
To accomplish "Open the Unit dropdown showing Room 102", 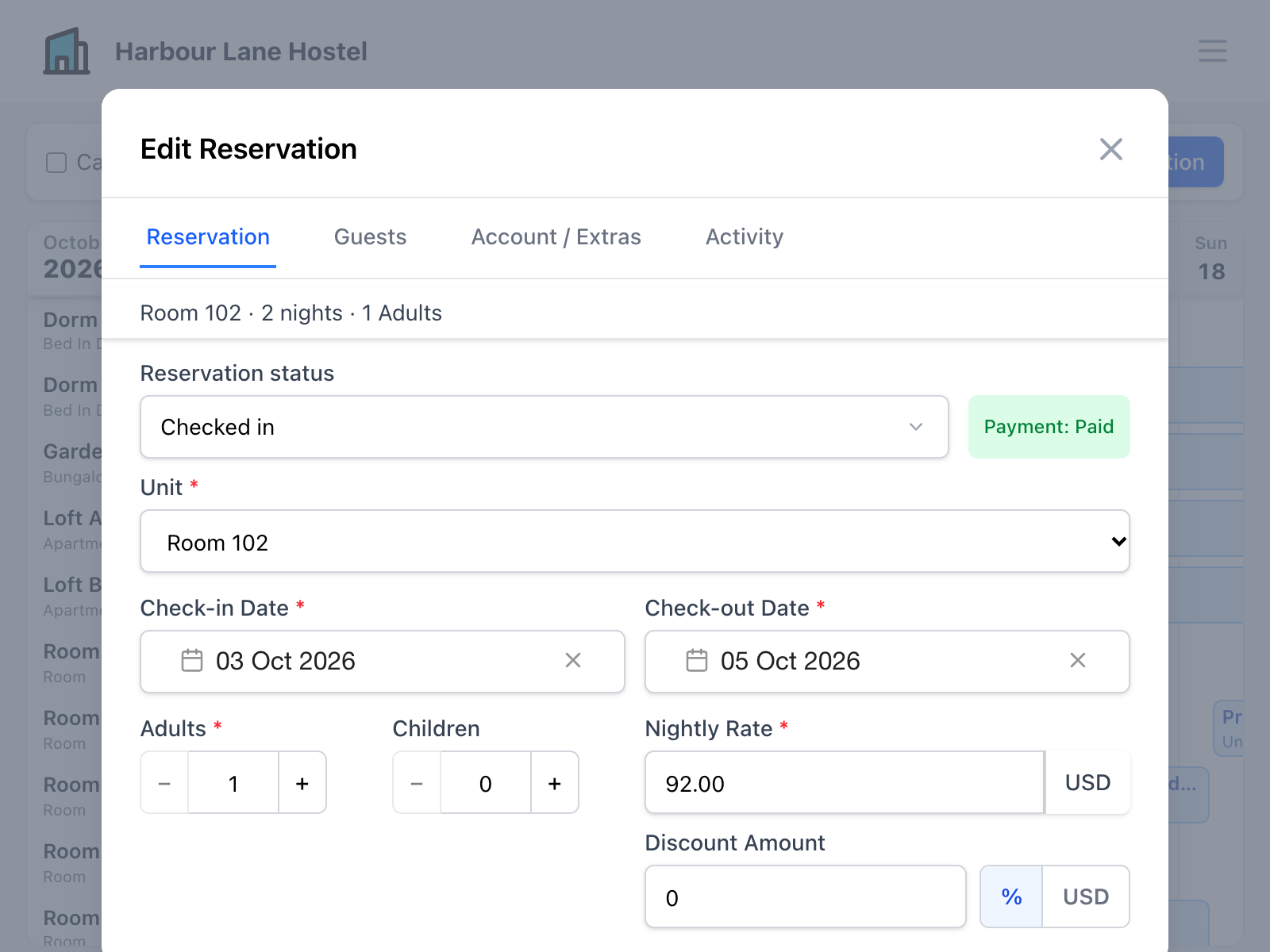I will pyautogui.click(x=635, y=541).
